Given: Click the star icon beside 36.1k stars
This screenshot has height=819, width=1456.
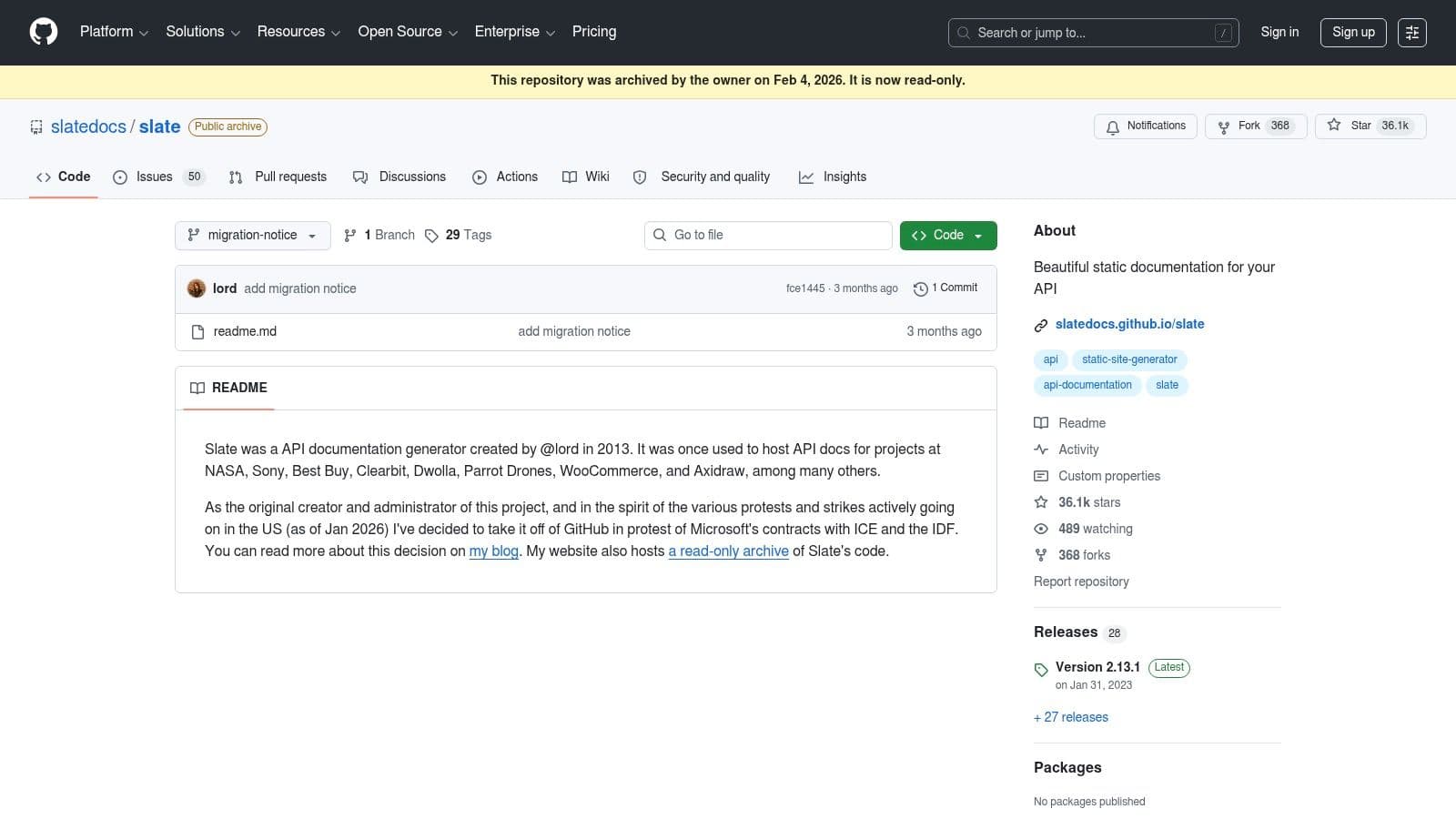Looking at the screenshot, I should [1041, 502].
